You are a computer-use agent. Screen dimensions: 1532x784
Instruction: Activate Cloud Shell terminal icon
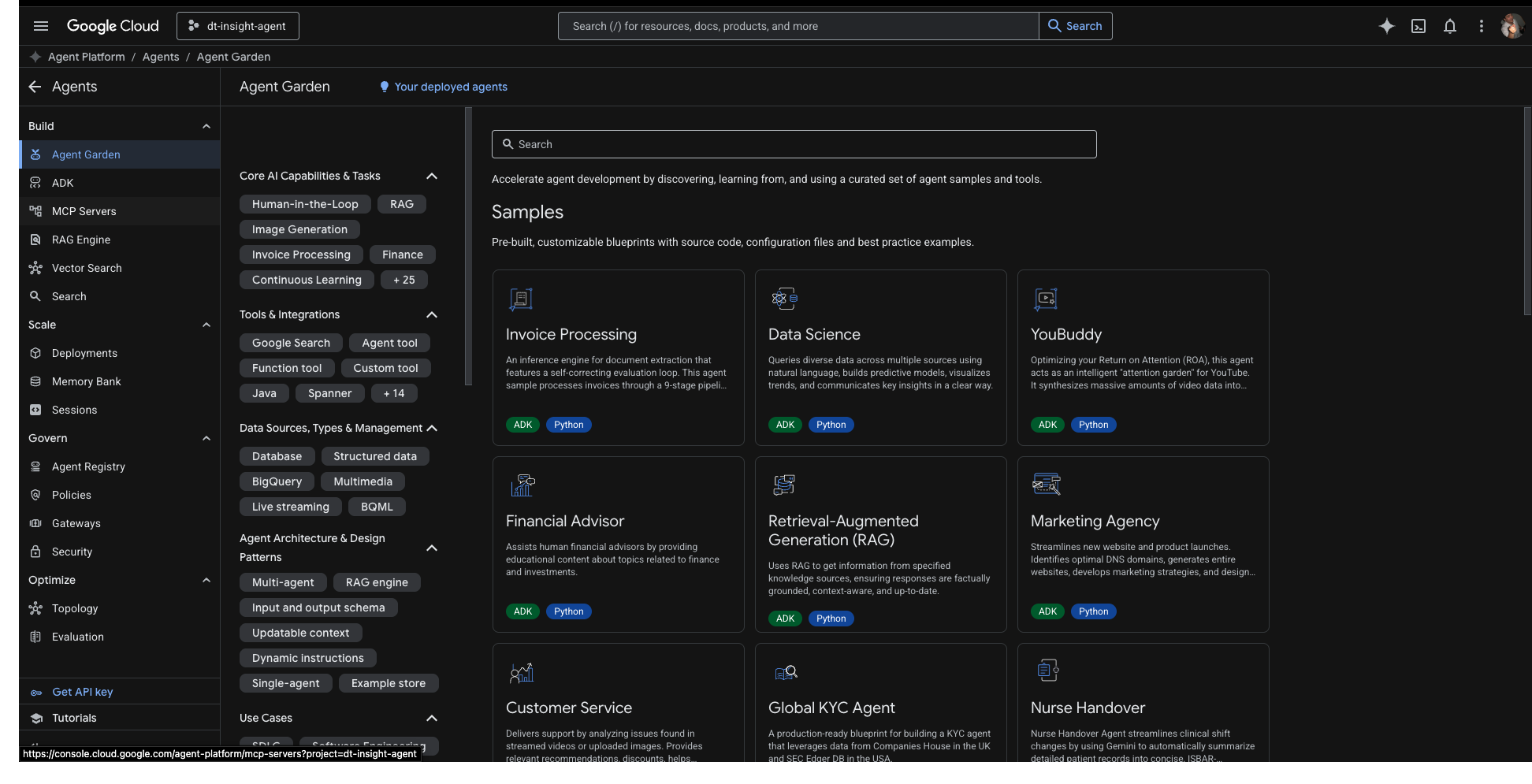click(1419, 26)
